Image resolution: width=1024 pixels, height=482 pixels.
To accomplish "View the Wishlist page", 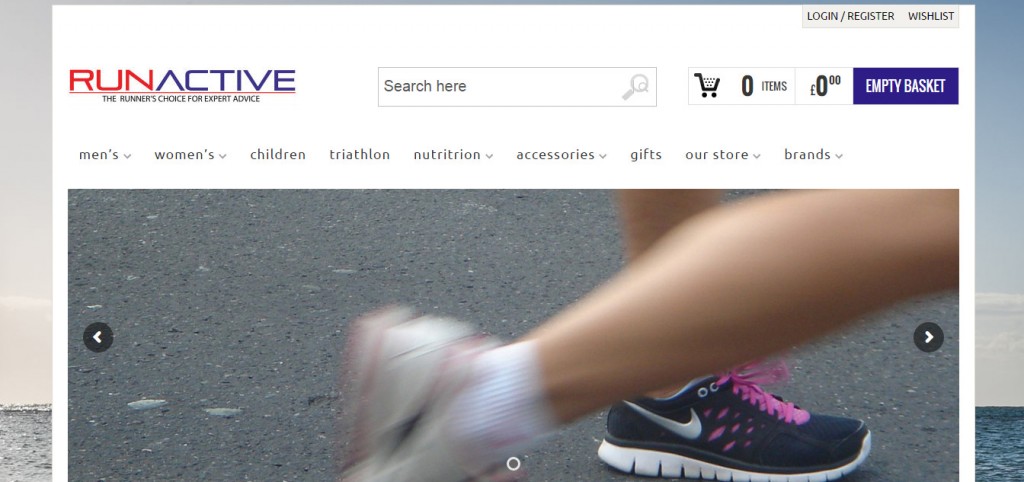I will [x=931, y=16].
